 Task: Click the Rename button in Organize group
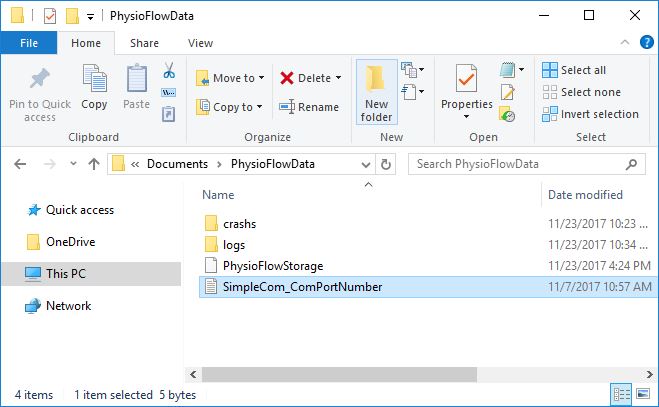[x=309, y=107]
